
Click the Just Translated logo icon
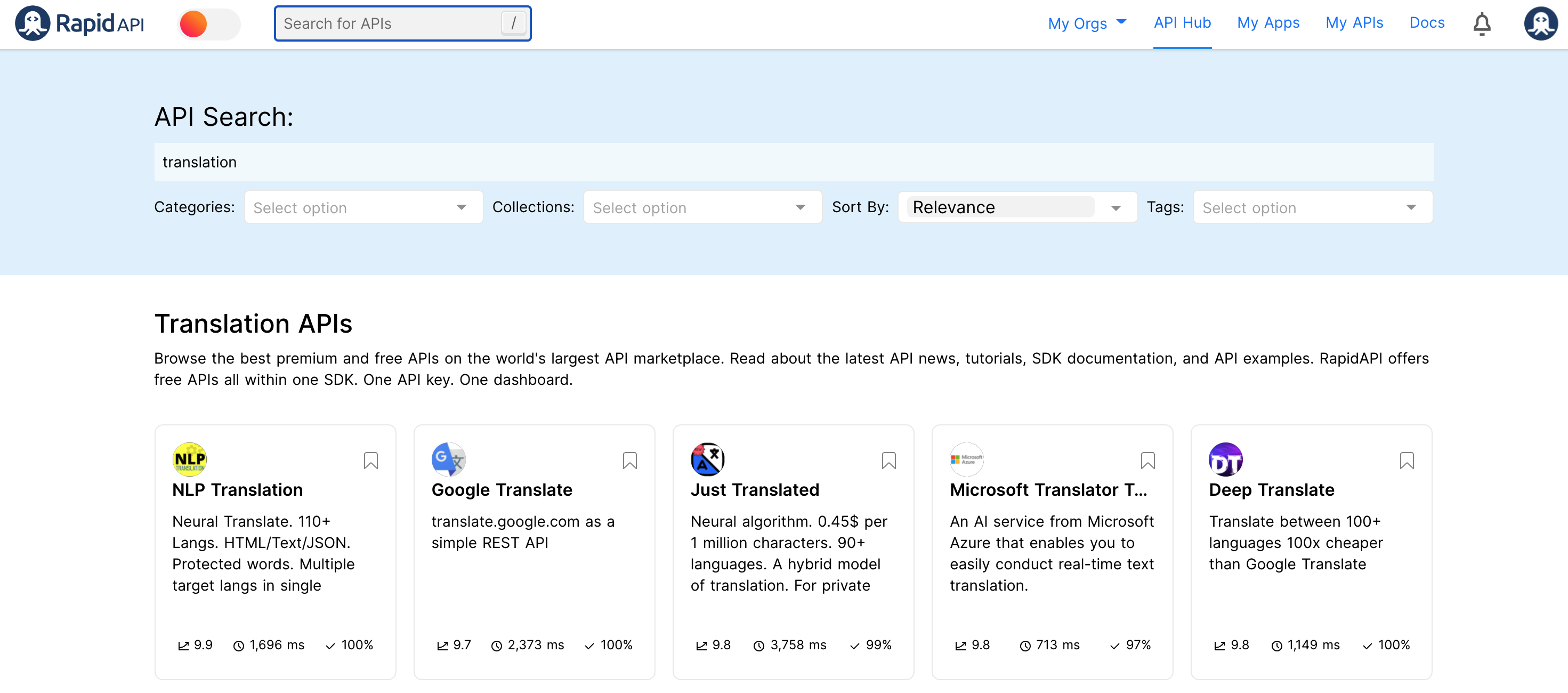pyautogui.click(x=707, y=459)
